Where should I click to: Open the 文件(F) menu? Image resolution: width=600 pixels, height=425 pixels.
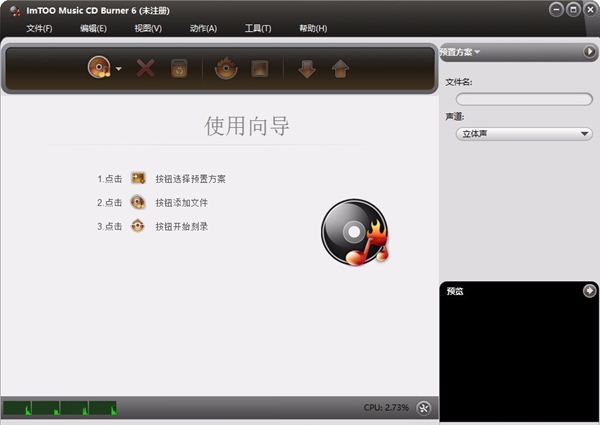coord(39,28)
